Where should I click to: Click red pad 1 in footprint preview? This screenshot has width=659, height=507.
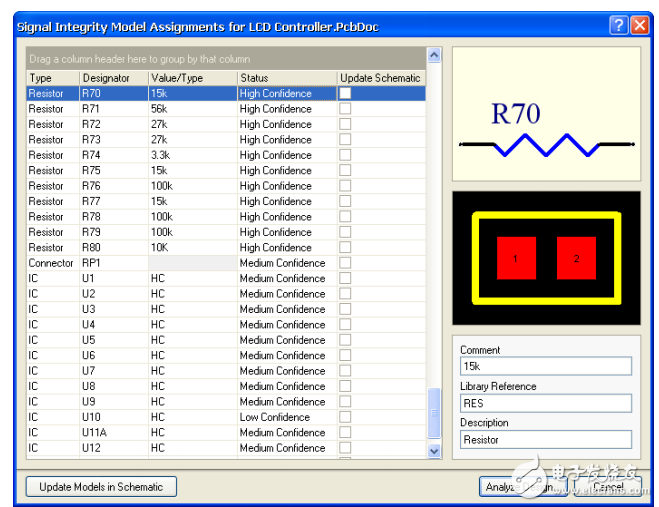516,258
